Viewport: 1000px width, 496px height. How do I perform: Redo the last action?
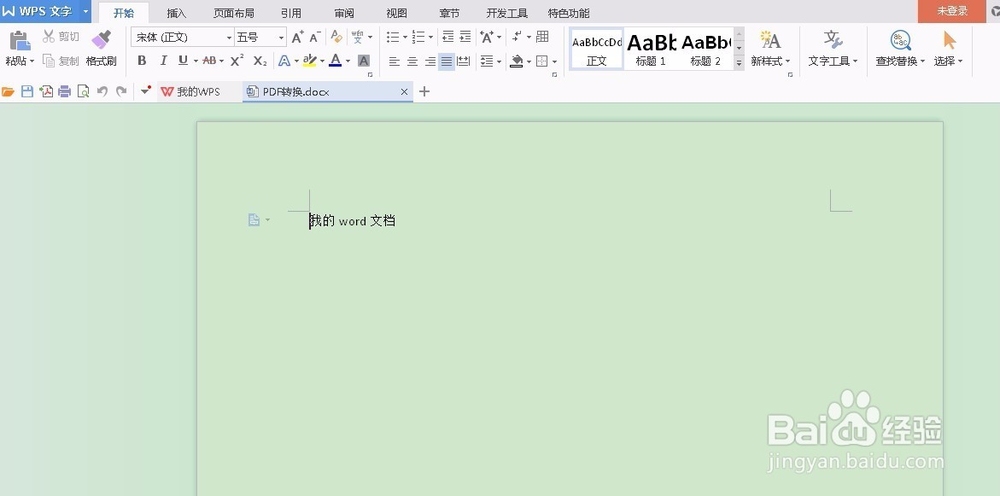point(121,92)
